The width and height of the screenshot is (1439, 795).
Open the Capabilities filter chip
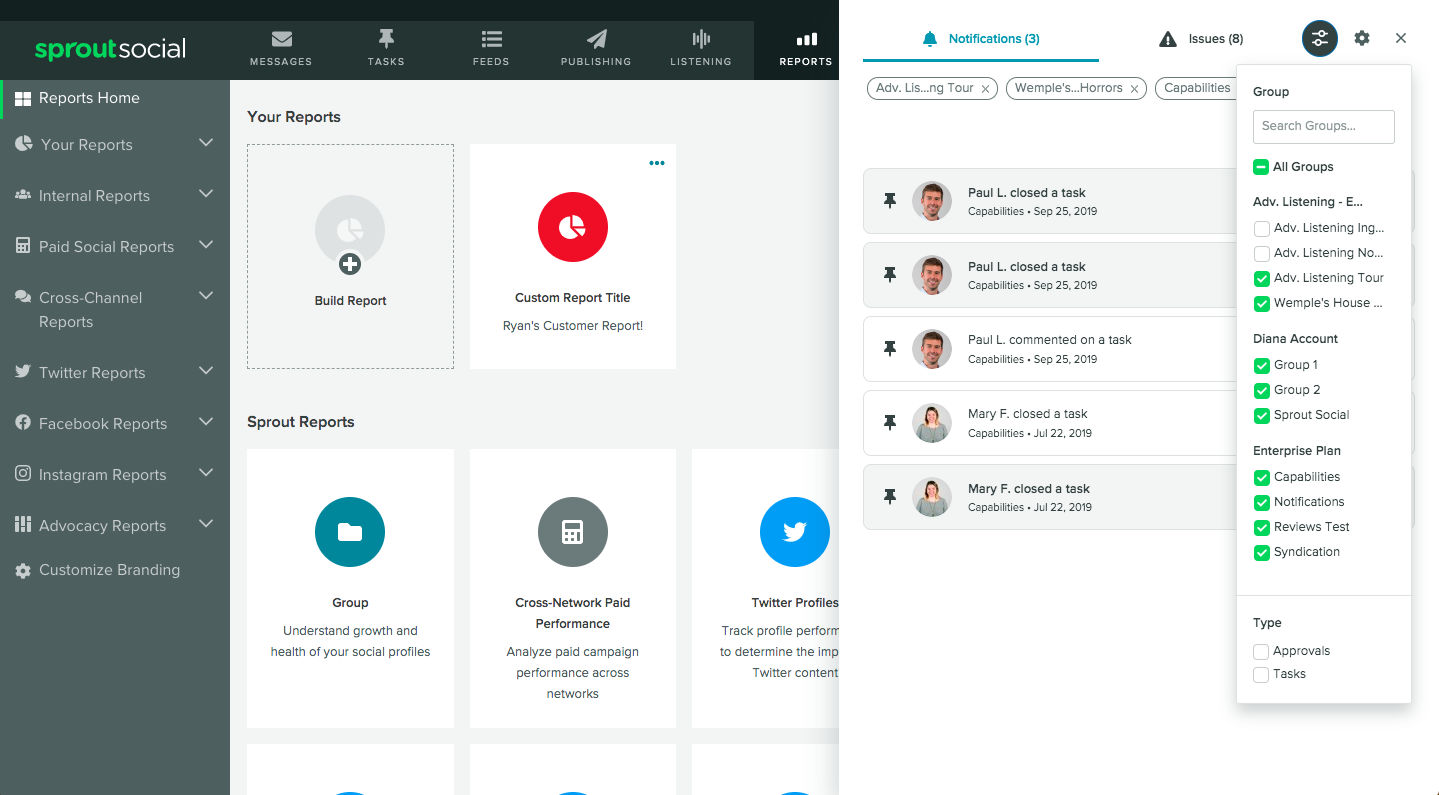coord(1197,88)
